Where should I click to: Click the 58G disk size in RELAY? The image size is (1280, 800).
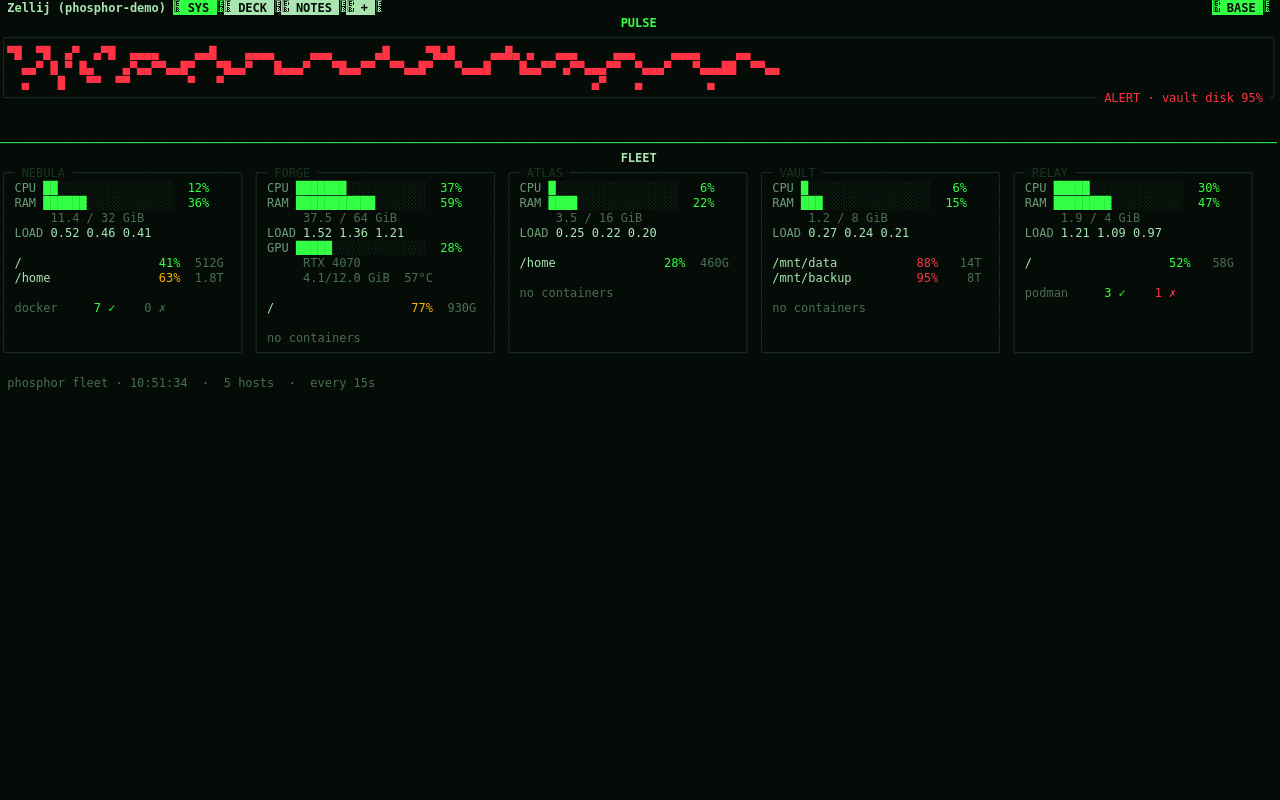click(1223, 263)
